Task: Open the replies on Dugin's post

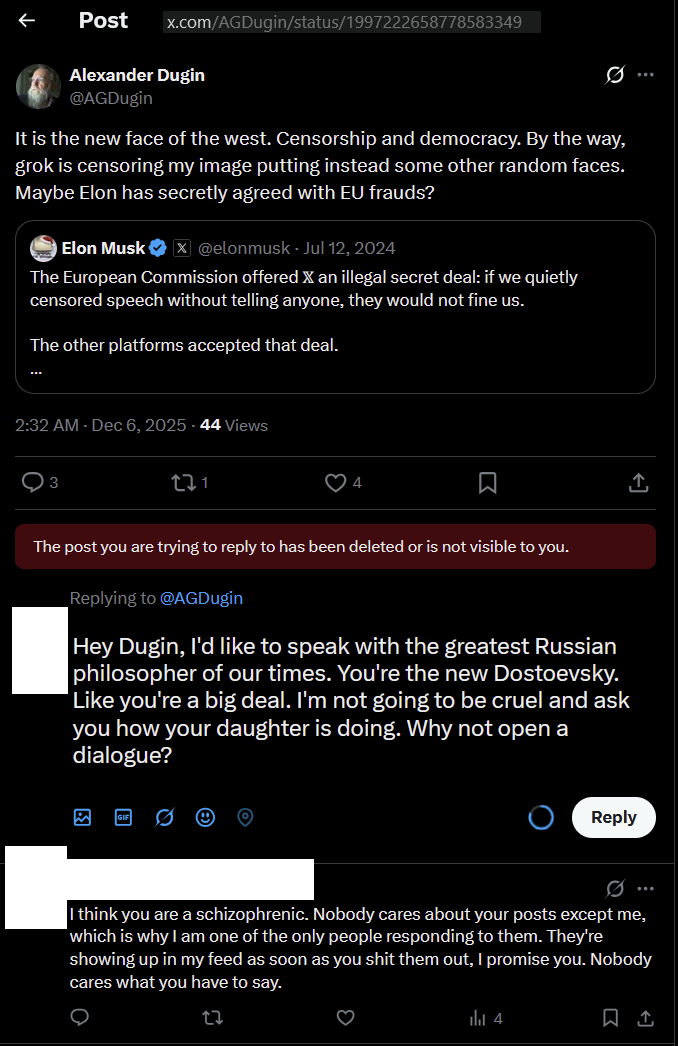Action: (33, 483)
